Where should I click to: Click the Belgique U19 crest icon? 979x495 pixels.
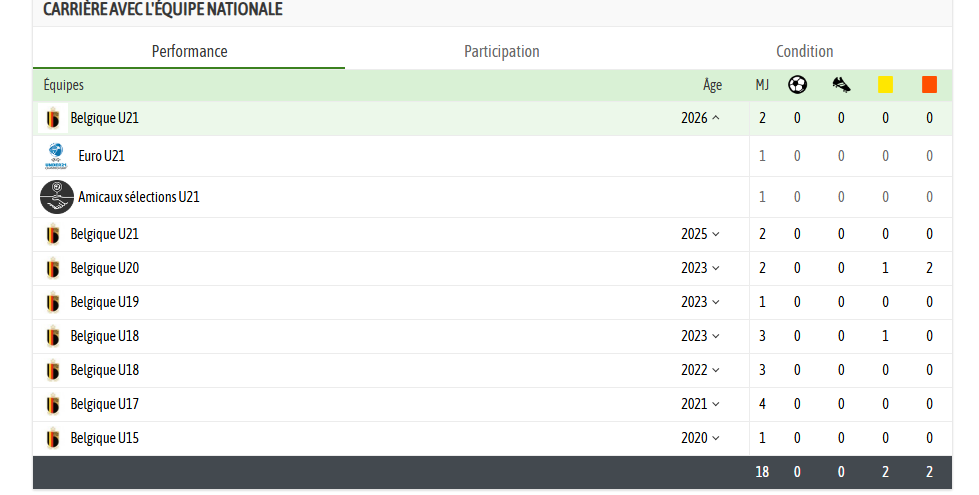click(x=53, y=302)
